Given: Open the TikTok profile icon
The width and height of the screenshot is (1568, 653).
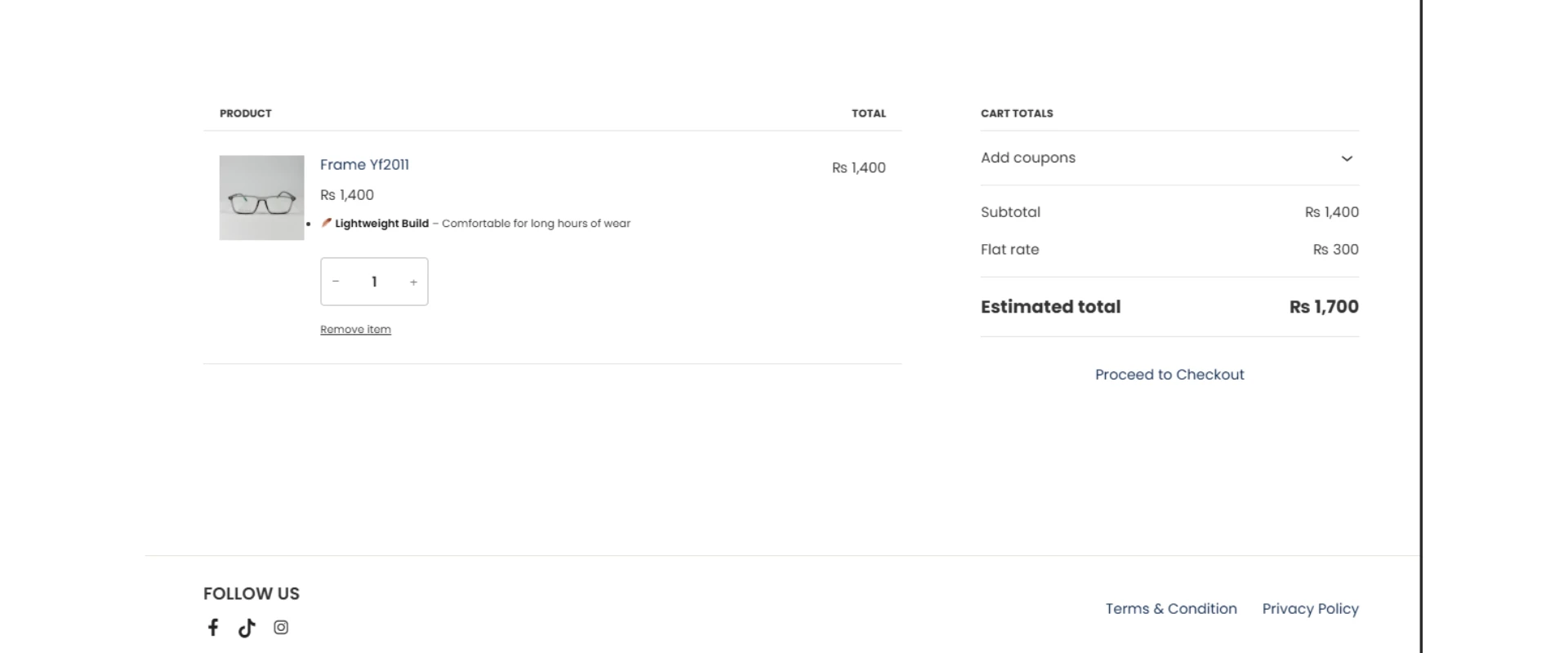Looking at the screenshot, I should click(247, 628).
